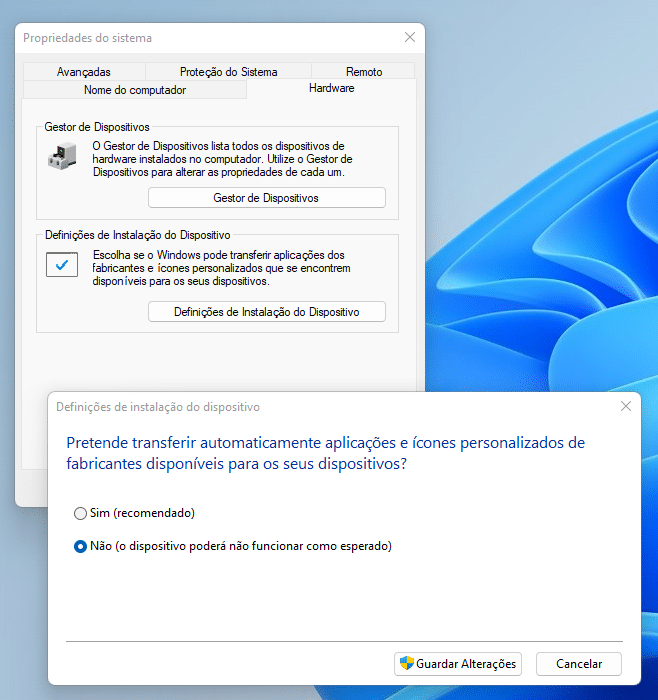
Task: Cancel the device installation settings dialog
Action: [579, 664]
